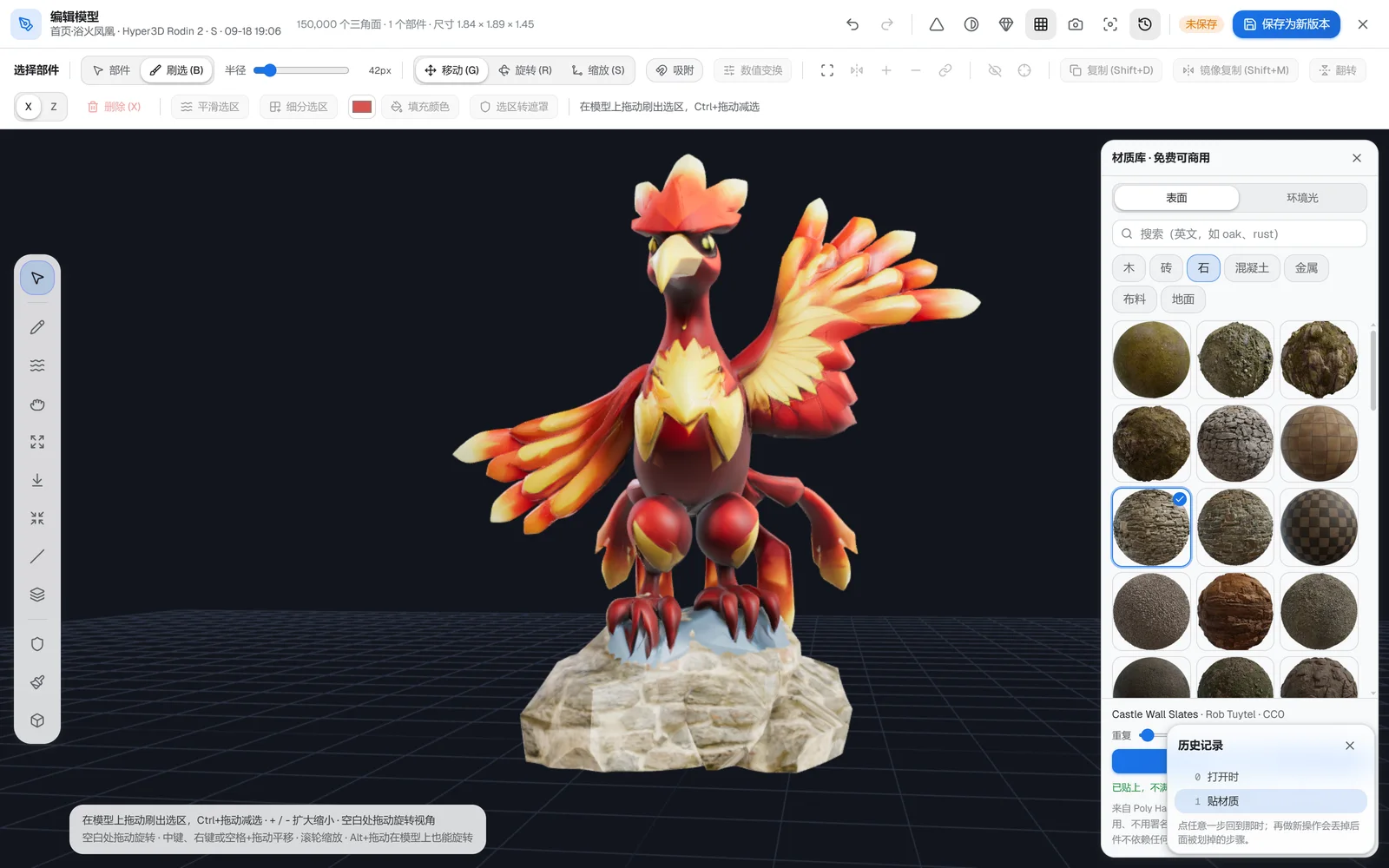1389x868 pixels.
Task: Select the 缩放 (S) scale transform
Action: pyautogui.click(x=598, y=70)
